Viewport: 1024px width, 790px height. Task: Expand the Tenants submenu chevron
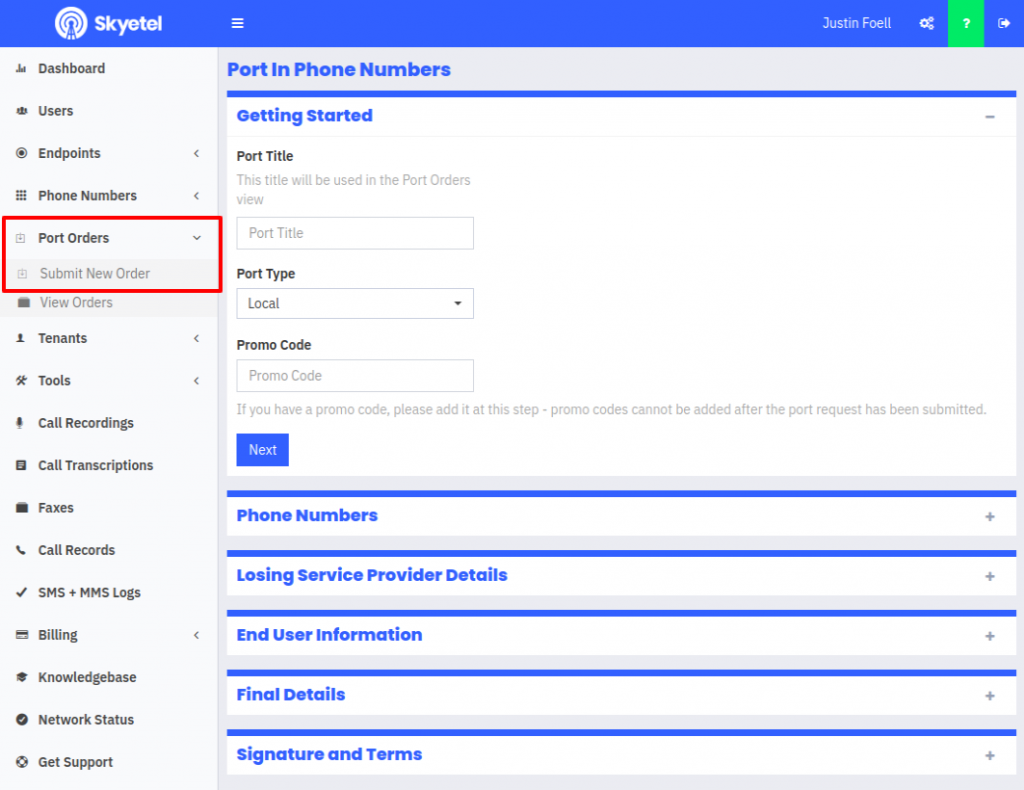click(x=197, y=338)
